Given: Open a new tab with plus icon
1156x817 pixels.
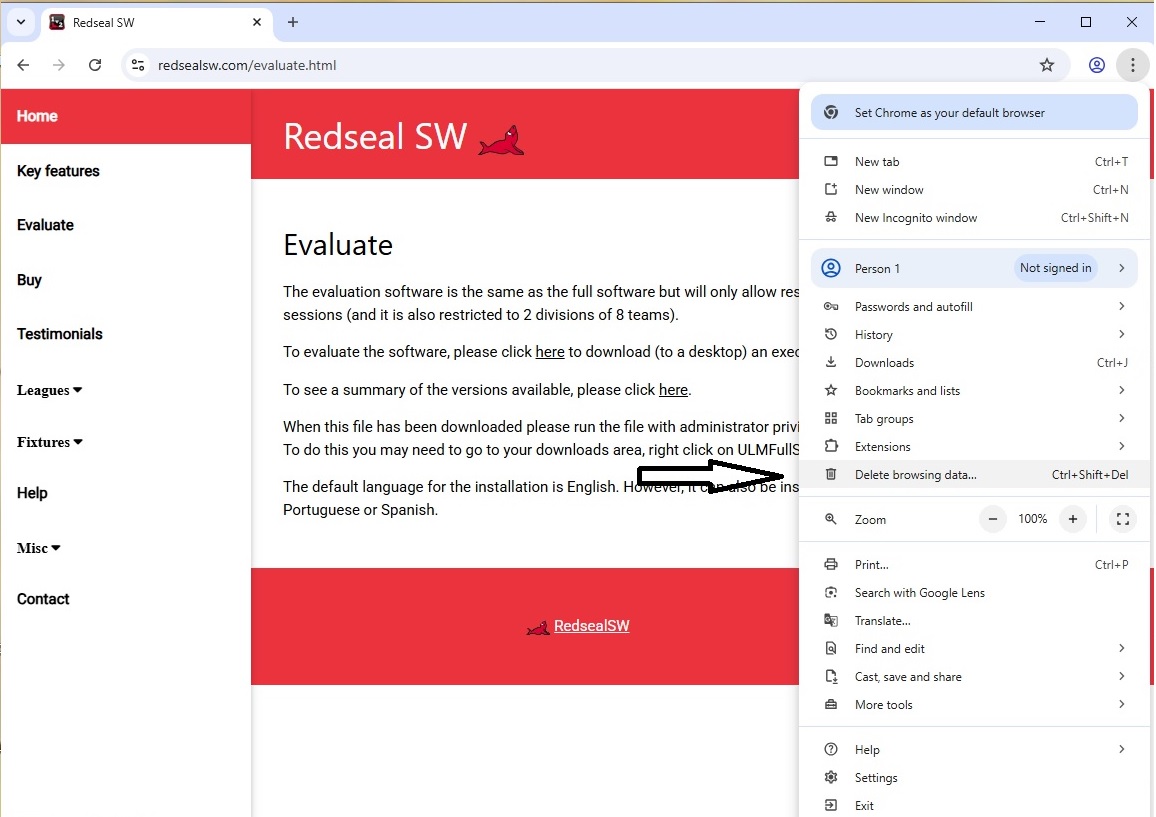Looking at the screenshot, I should pyautogui.click(x=293, y=22).
